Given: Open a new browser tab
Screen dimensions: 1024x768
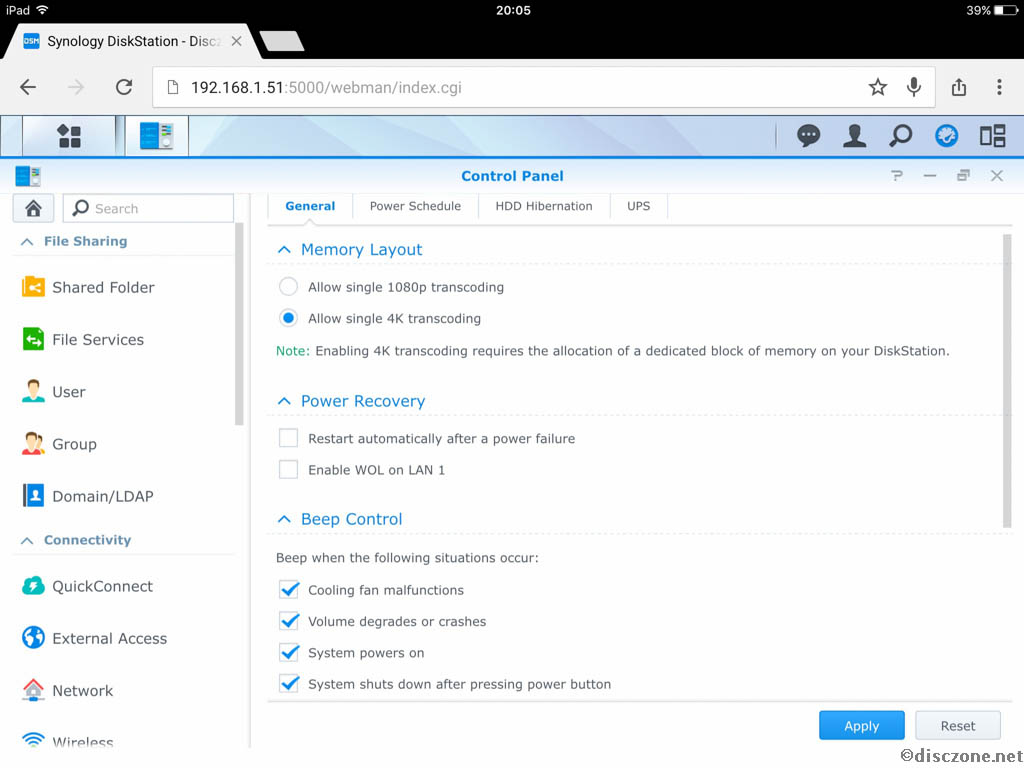Looking at the screenshot, I should point(281,41).
